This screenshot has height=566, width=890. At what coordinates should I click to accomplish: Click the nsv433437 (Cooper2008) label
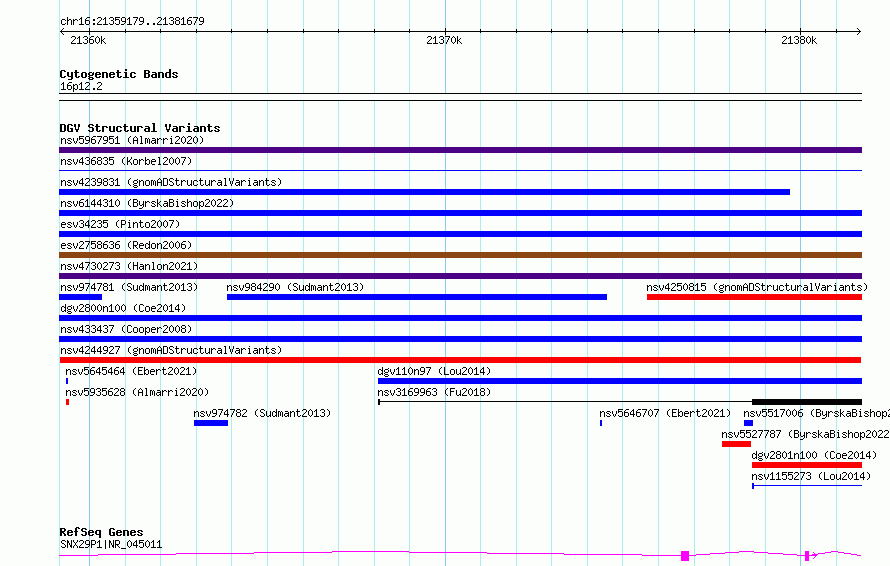pyautogui.click(x=126, y=329)
